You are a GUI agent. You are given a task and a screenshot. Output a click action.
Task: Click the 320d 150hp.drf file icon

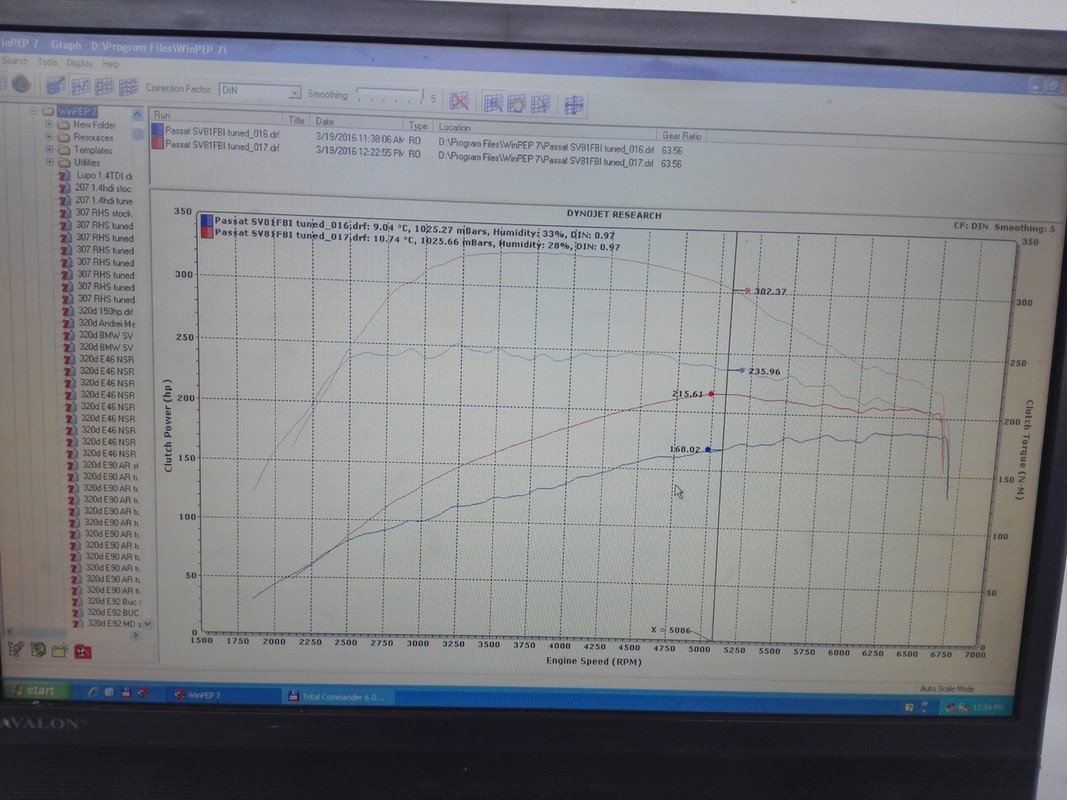(x=67, y=311)
